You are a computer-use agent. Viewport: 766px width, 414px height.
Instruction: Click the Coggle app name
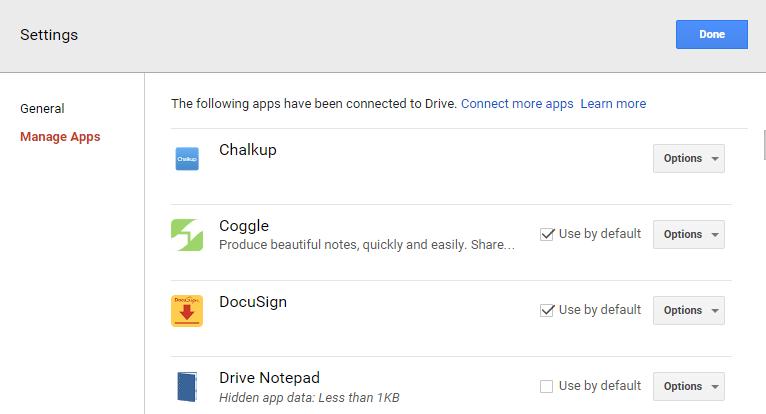point(244,226)
